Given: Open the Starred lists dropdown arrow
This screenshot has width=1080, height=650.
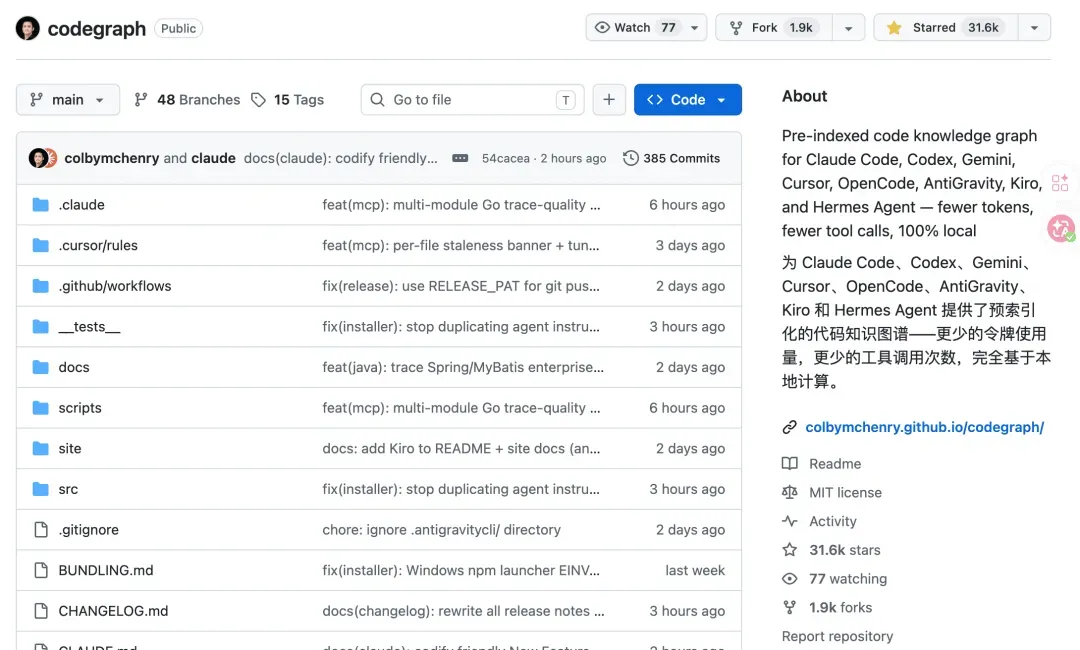Looking at the screenshot, I should 1035,28.
